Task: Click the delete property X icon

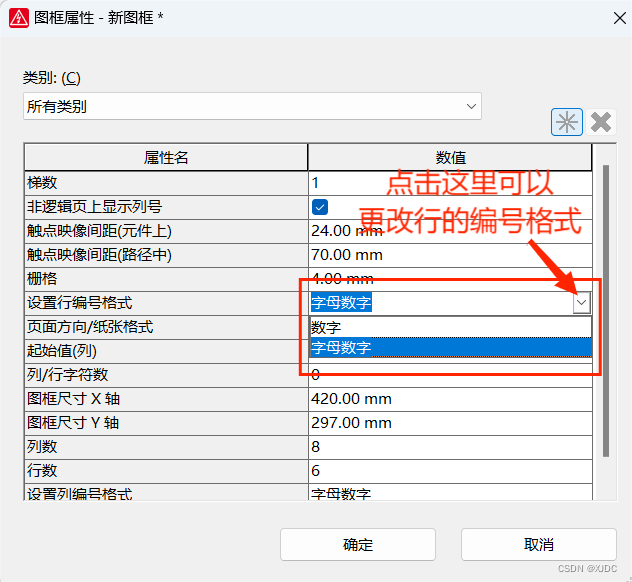Action: [x=601, y=122]
